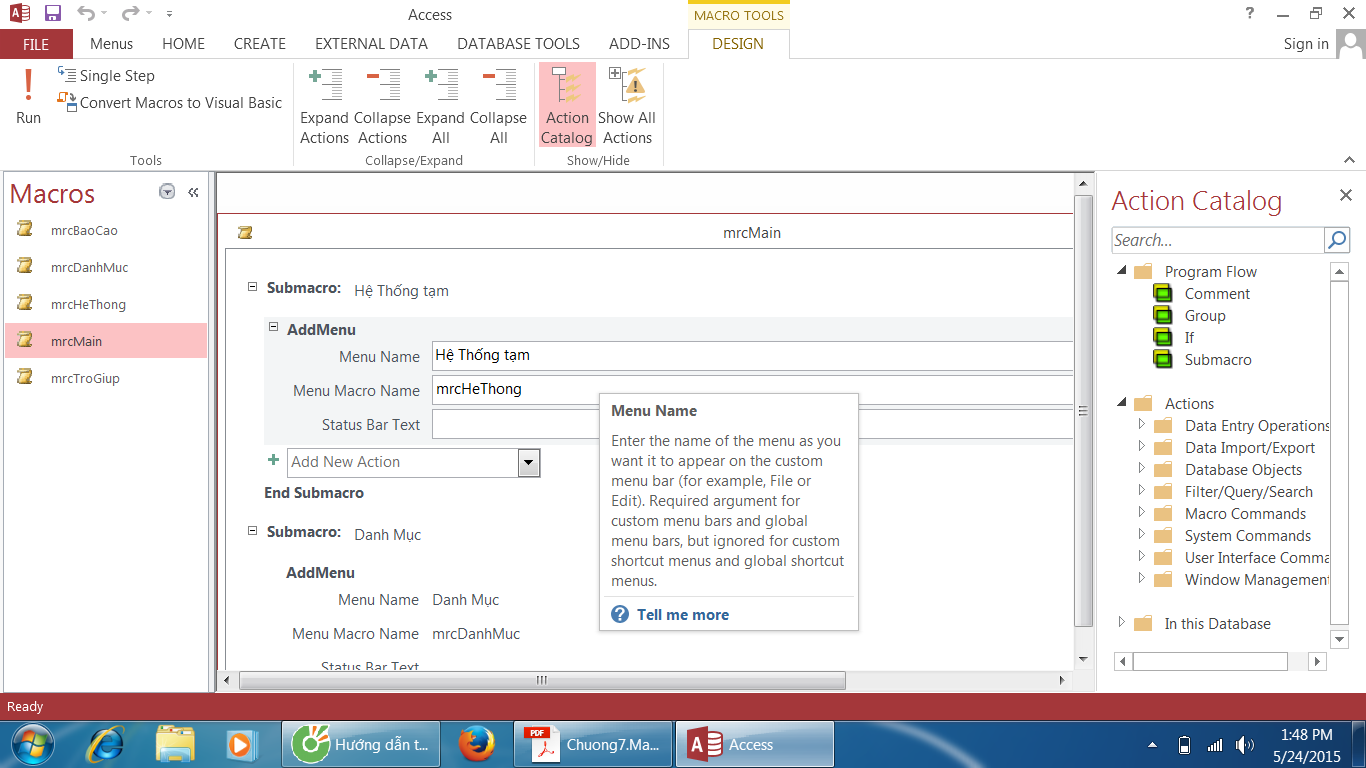Collapse the Hệ Thống tạm submacro

tap(253, 287)
